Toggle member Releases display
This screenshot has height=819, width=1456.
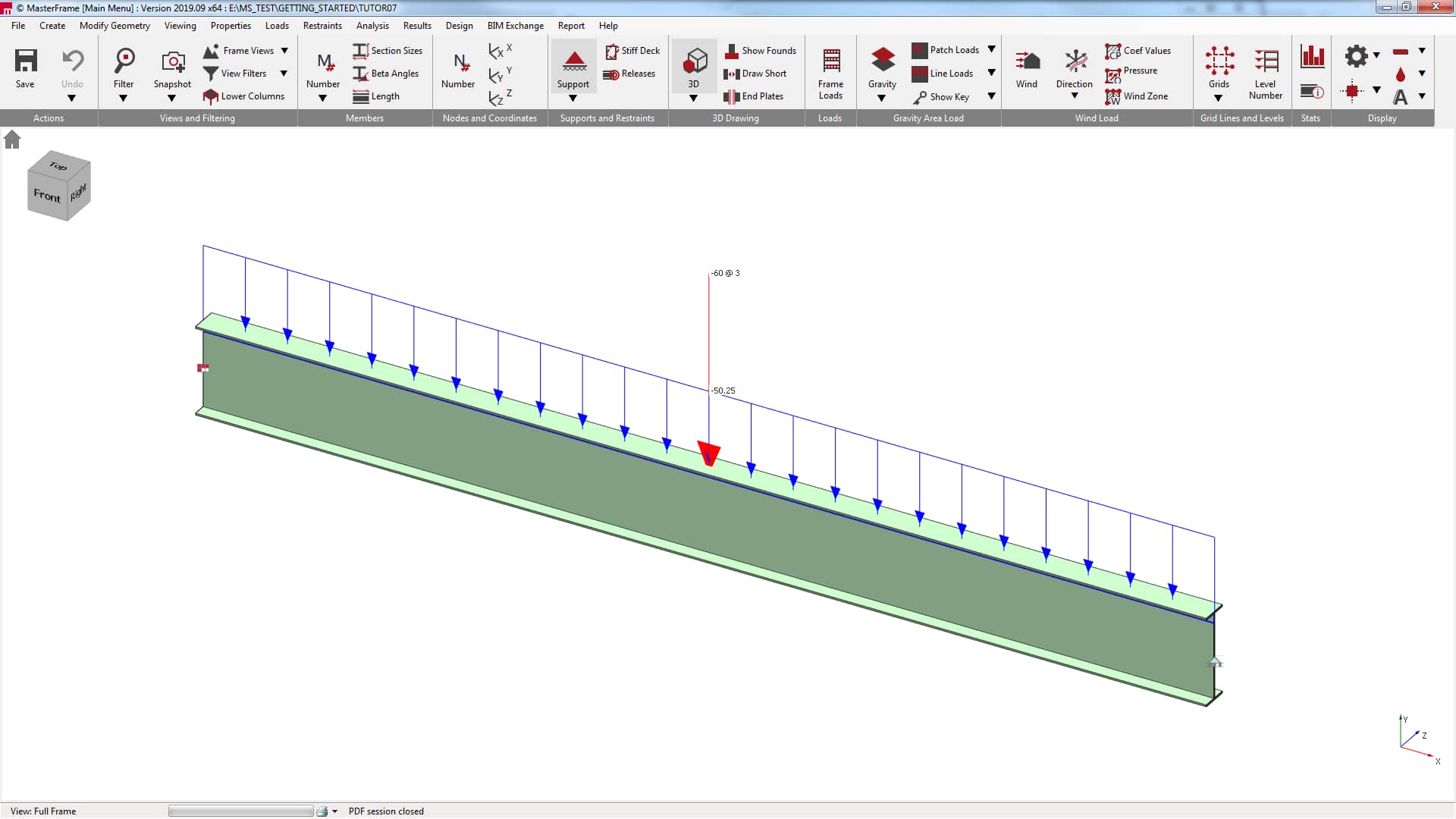(629, 74)
